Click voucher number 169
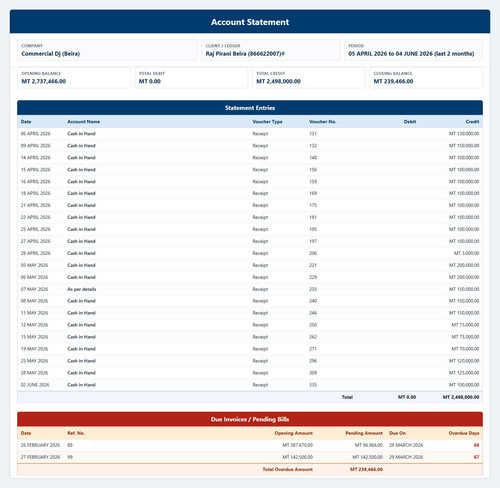 [x=313, y=193]
